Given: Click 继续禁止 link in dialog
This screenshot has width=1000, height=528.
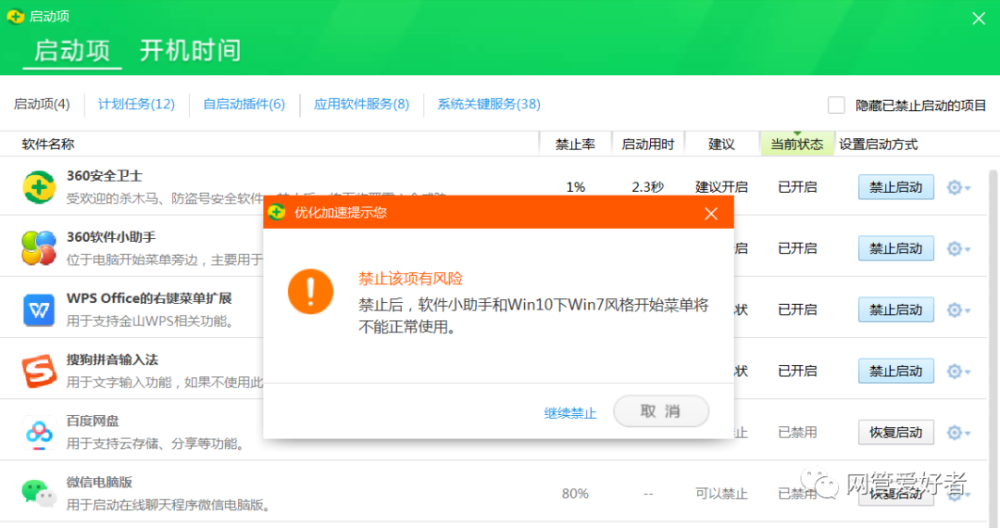Looking at the screenshot, I should click(x=570, y=413).
